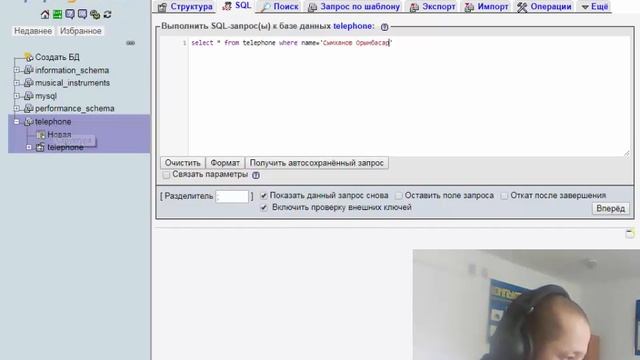640x360 pixels.
Task: Click the Вперёд button
Action: click(611, 209)
